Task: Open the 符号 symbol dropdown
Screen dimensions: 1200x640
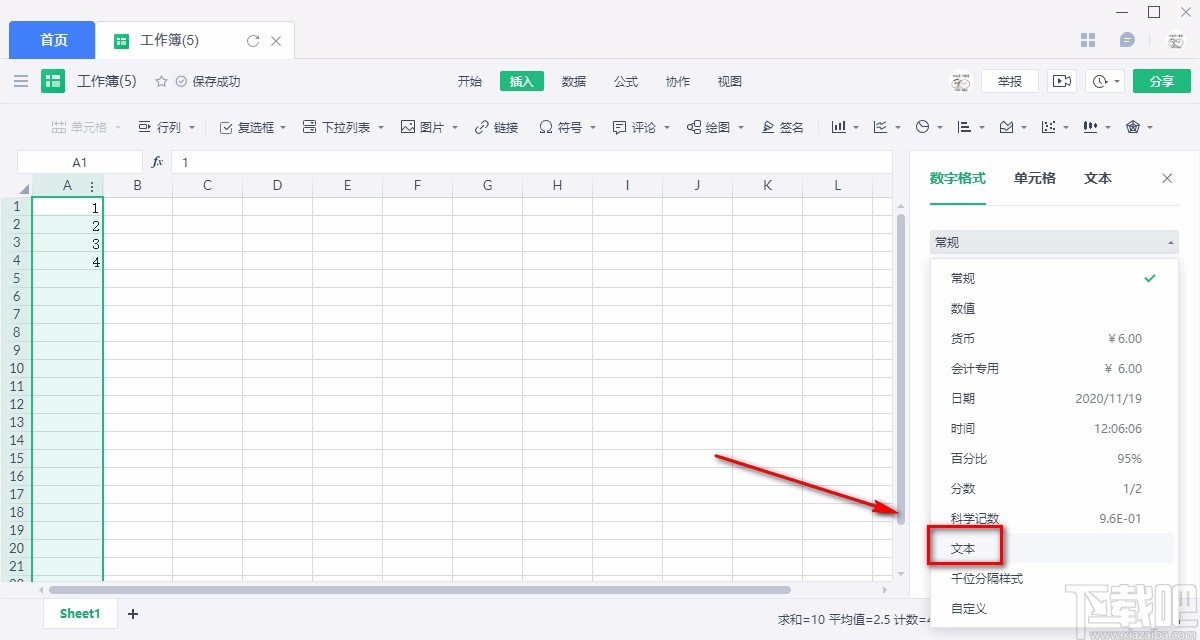Action: click(x=568, y=127)
